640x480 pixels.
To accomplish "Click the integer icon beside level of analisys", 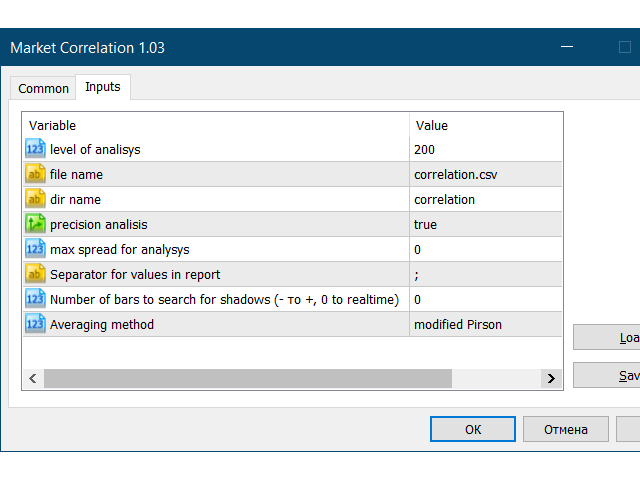I will [35, 149].
